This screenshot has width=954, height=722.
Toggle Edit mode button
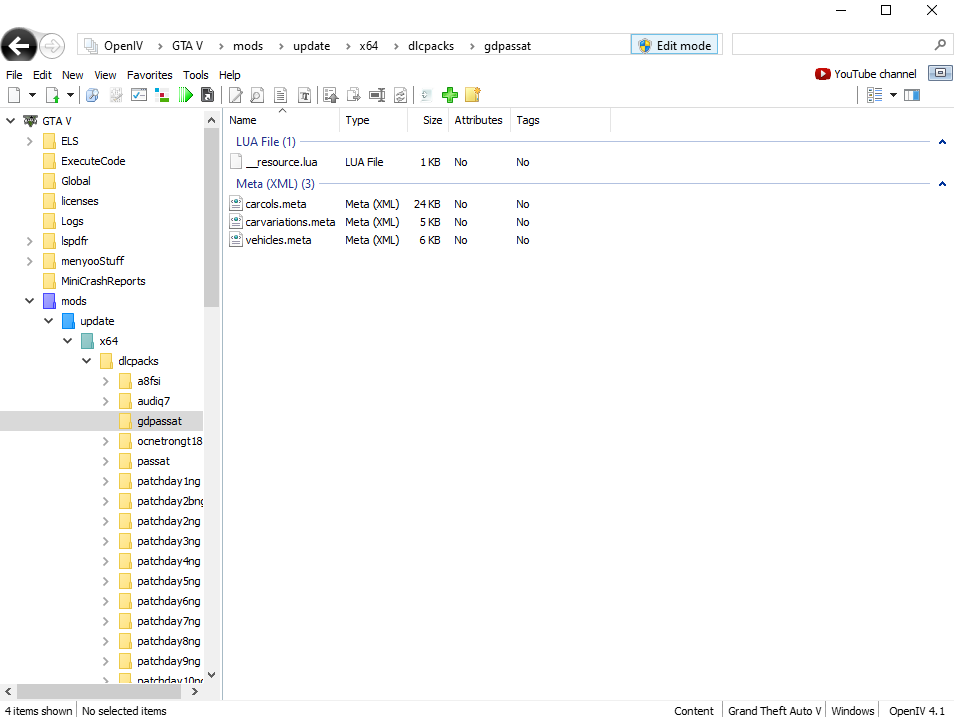[675, 45]
